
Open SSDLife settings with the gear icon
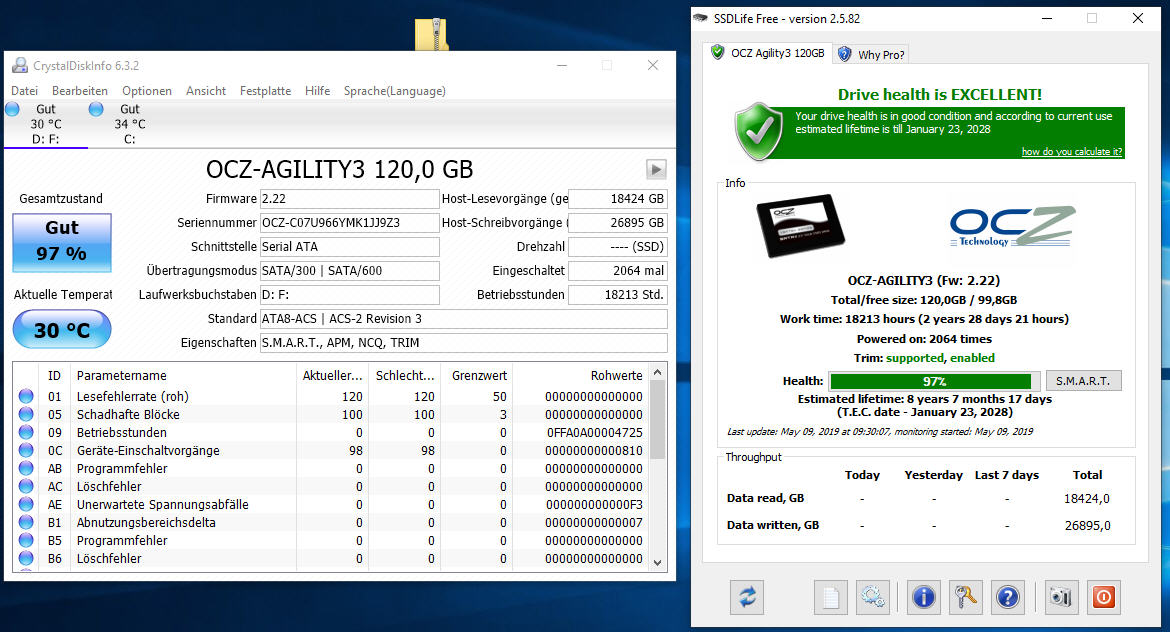coord(873,597)
